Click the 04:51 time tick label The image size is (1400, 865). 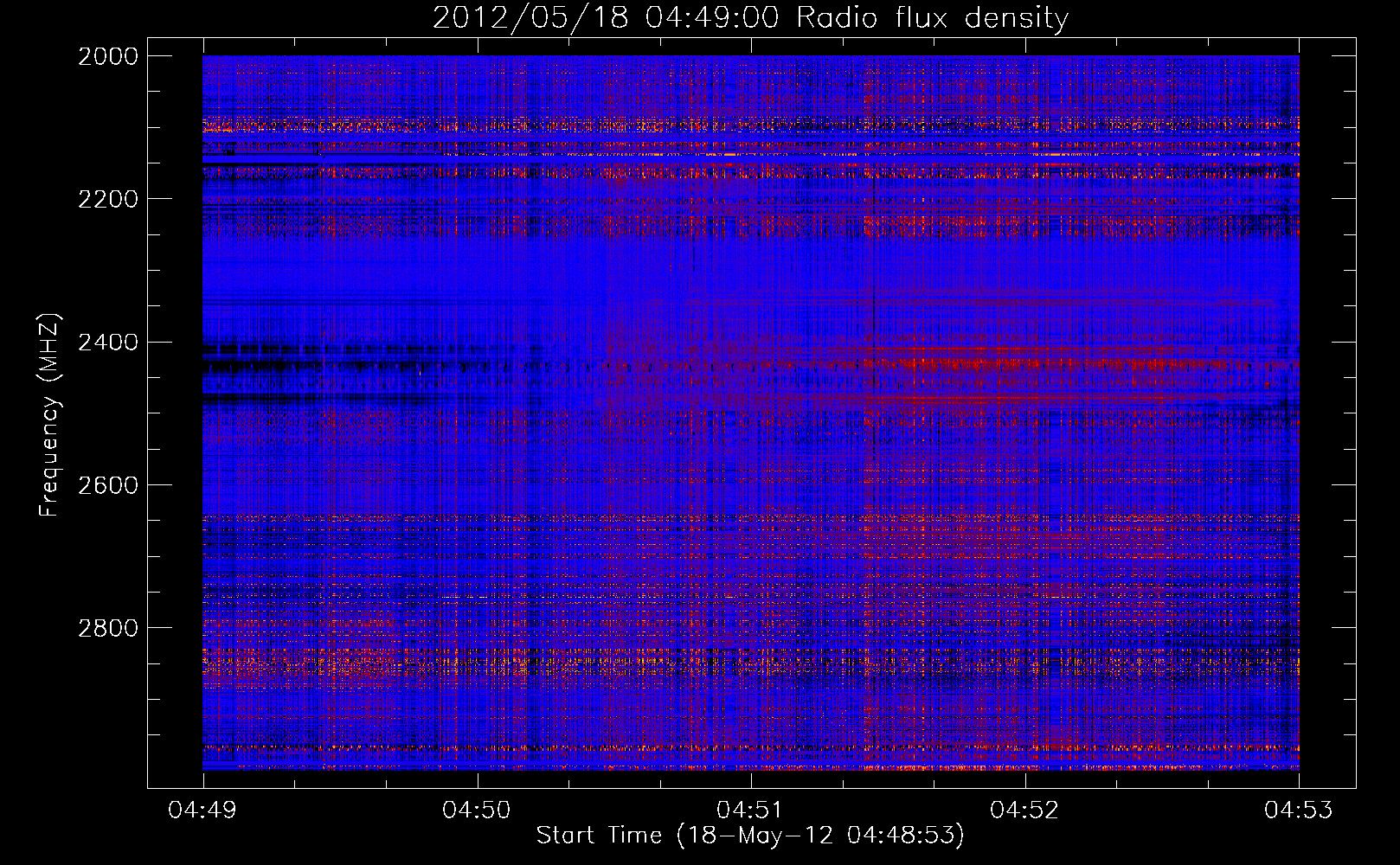coord(751,811)
